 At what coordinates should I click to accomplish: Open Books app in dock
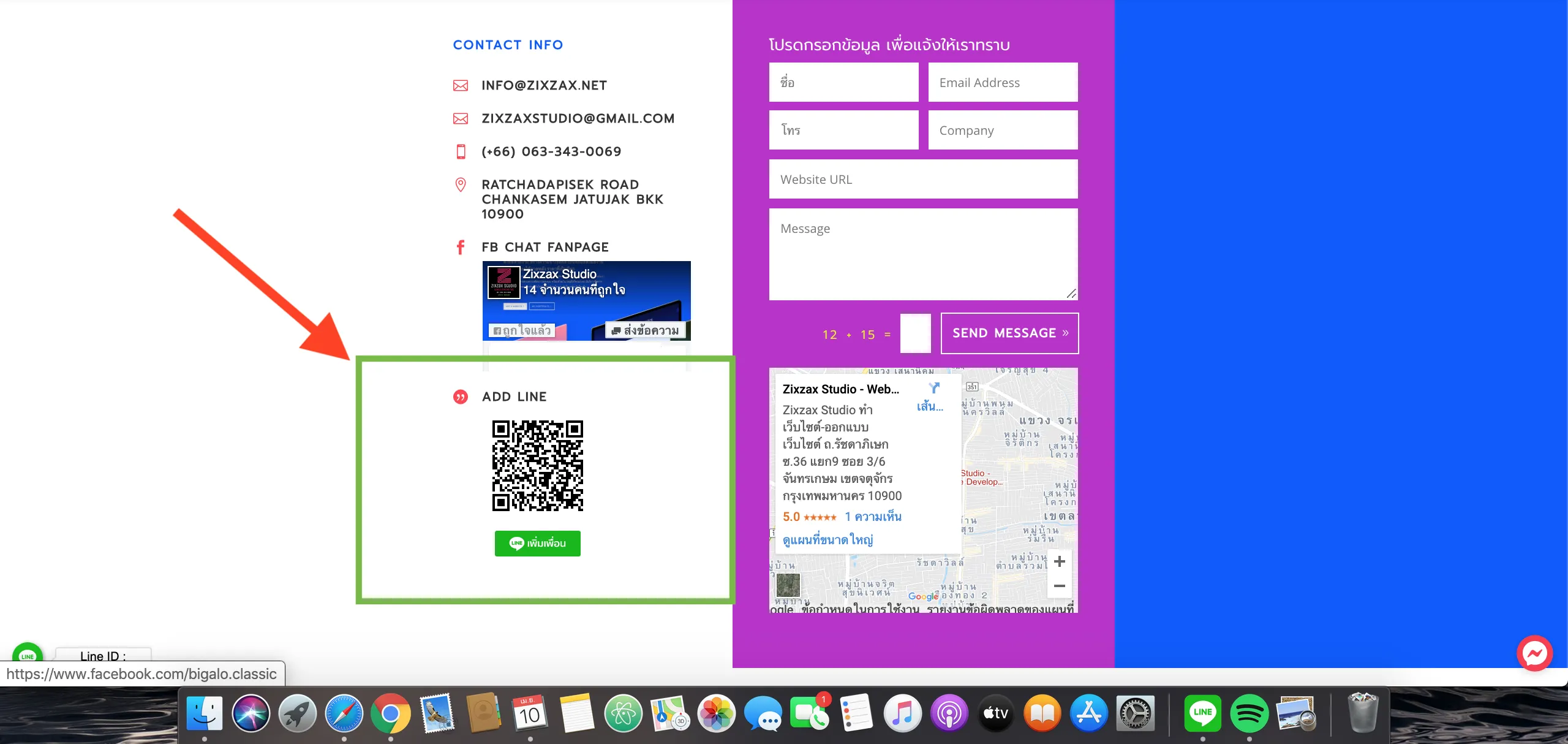tap(1042, 713)
